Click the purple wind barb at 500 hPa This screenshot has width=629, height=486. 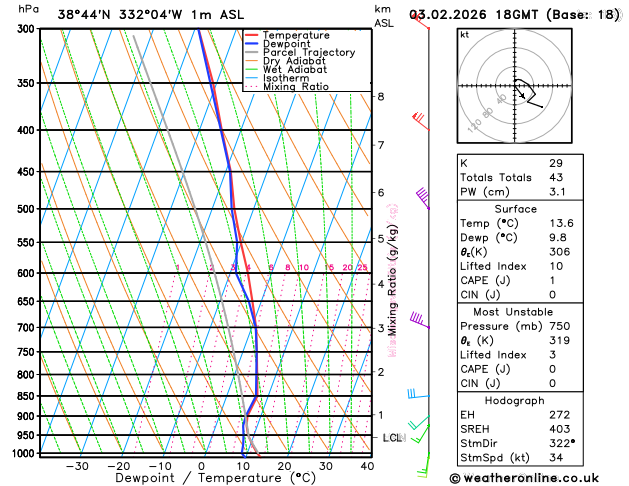[422, 198]
